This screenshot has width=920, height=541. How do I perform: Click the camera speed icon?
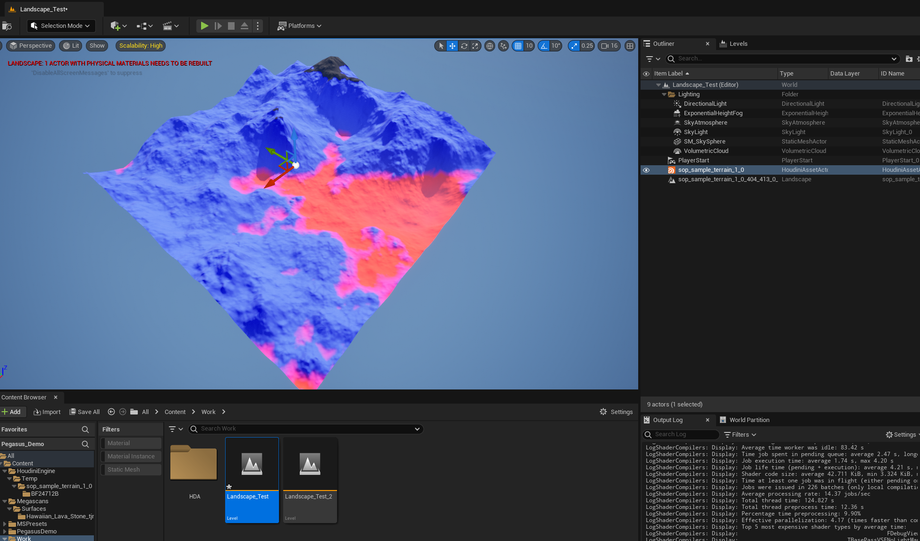pos(605,46)
